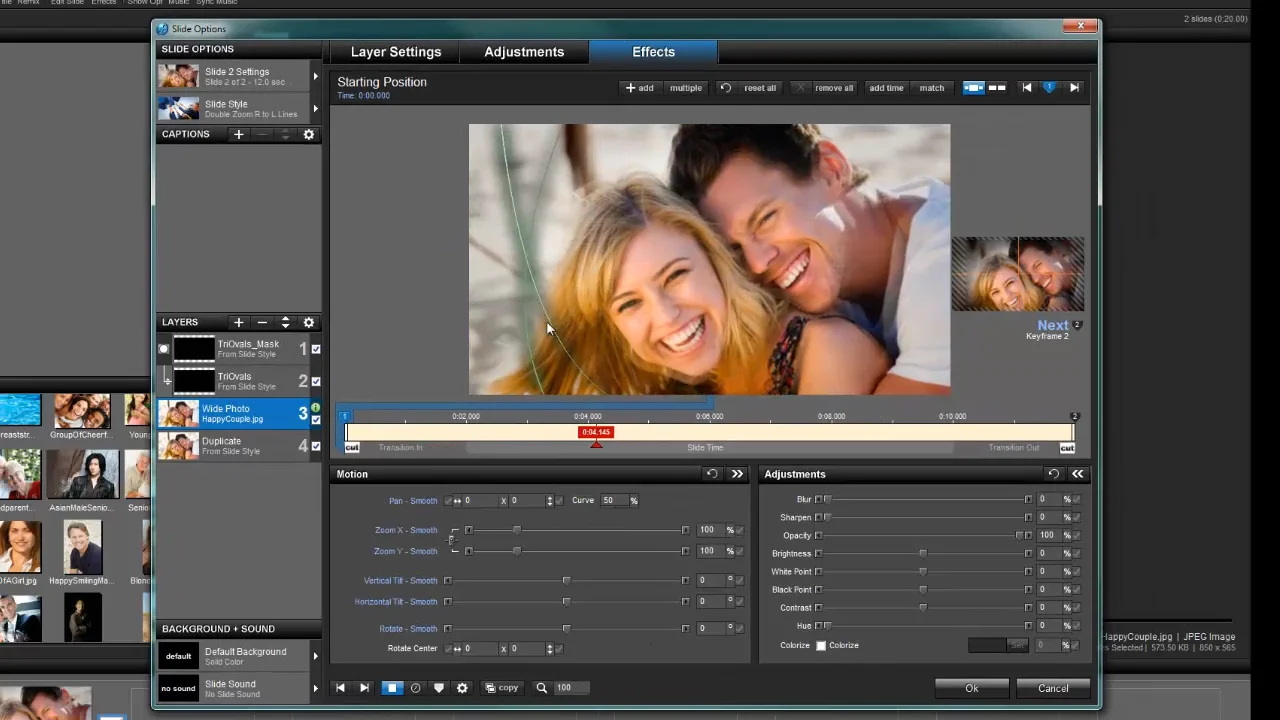Click the magnifier zoom icon in the bottom toolbar
This screenshot has height=720, width=1280.
coord(542,688)
